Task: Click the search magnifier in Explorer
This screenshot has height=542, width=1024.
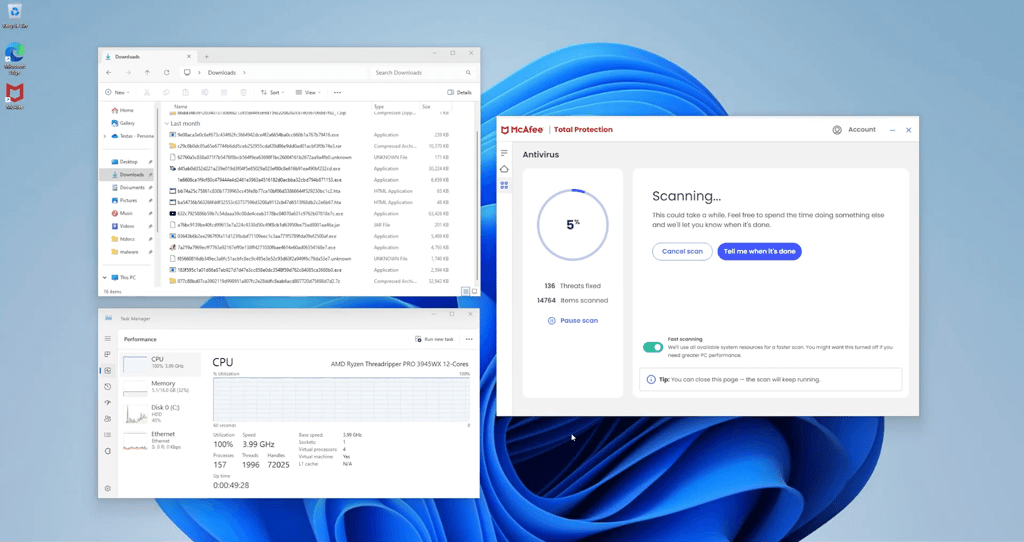Action: [468, 72]
